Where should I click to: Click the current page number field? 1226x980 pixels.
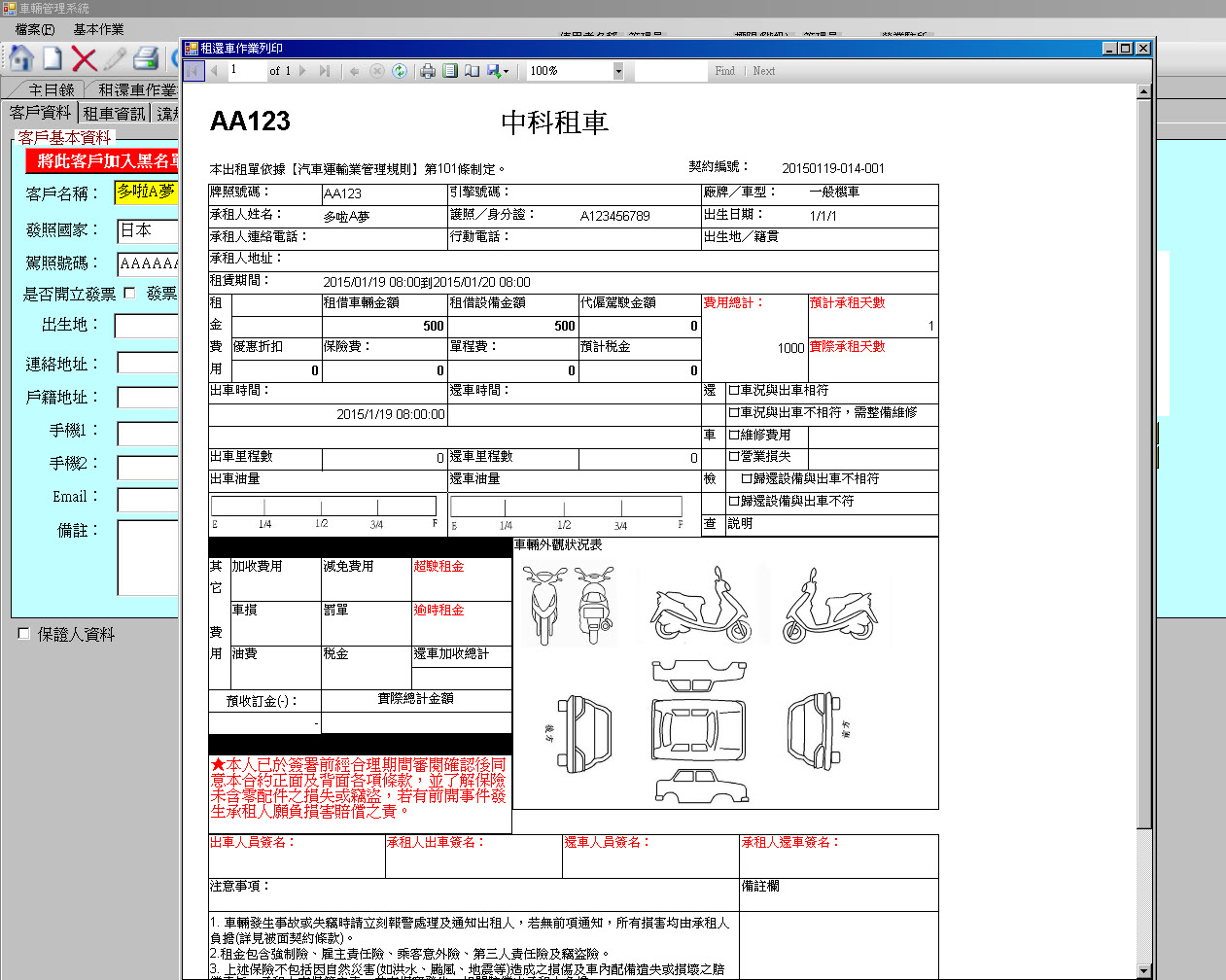click(x=247, y=71)
